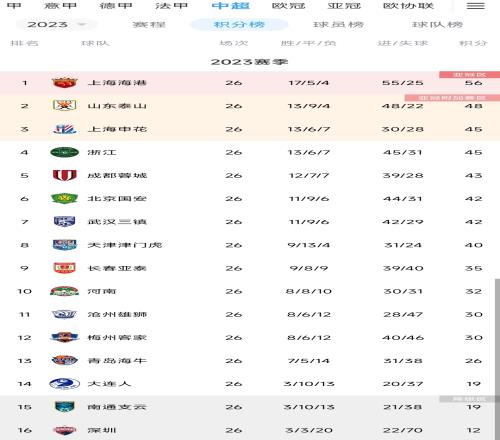The width and height of the screenshot is (500, 440).
Task: Open team 山东泰山 by name
Action: click(x=117, y=106)
